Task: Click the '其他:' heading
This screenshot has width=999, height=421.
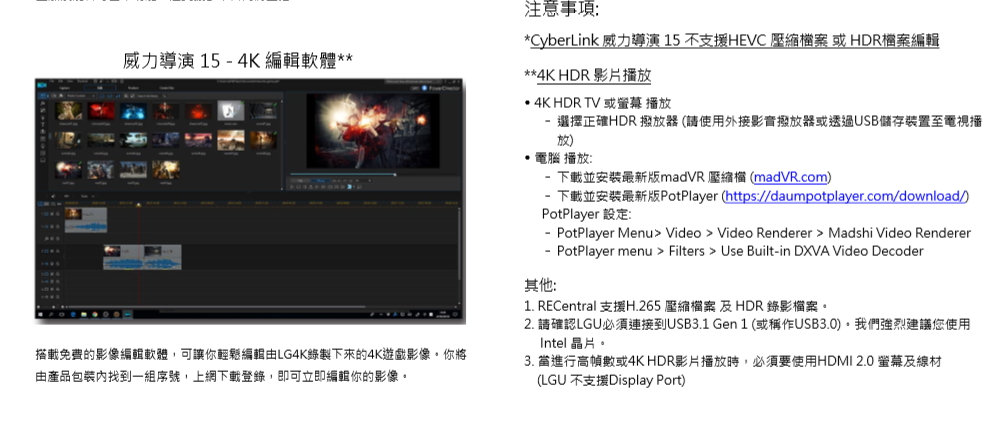Action: [x=540, y=285]
